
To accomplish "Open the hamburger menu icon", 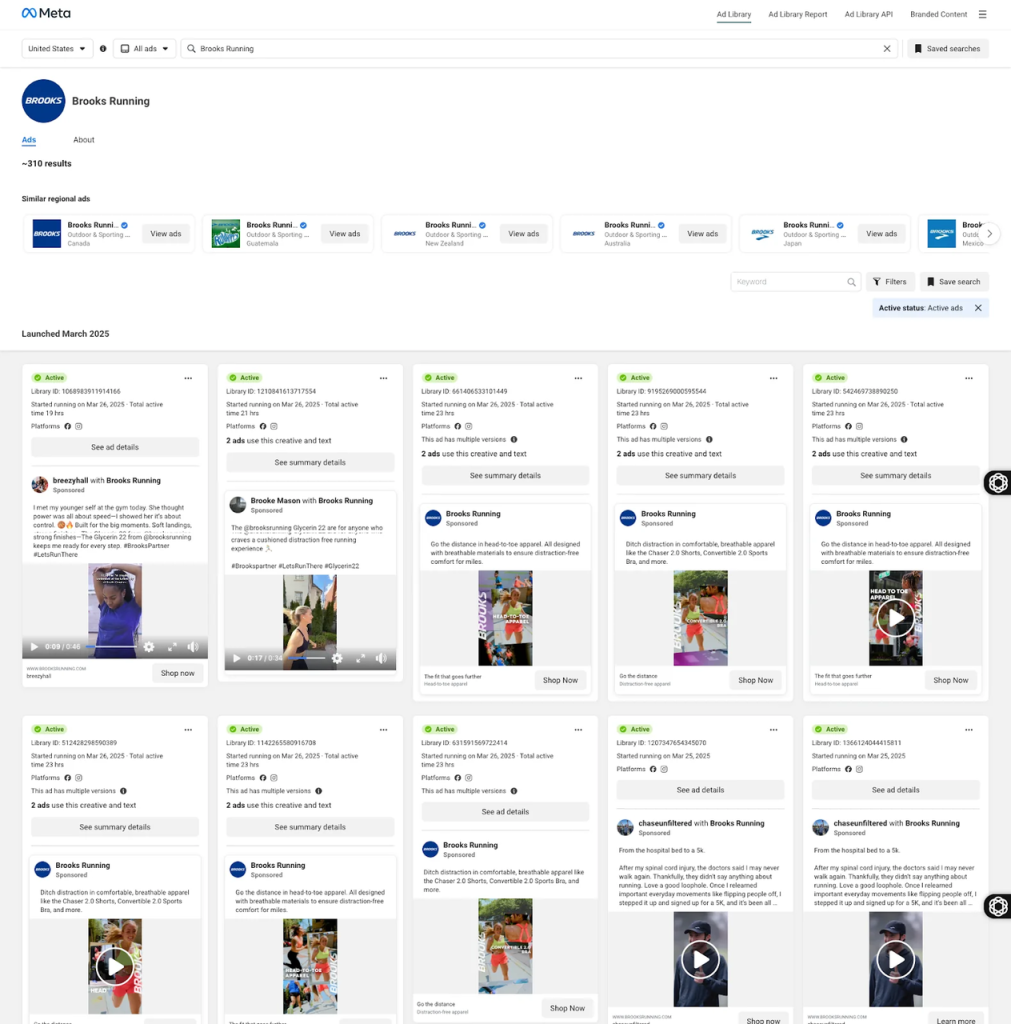I will pyautogui.click(x=982, y=14).
